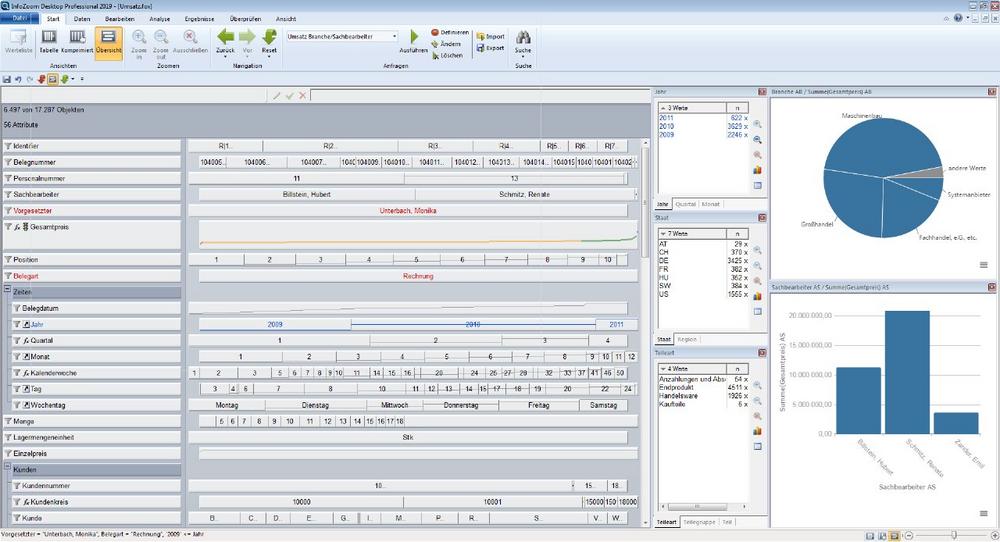Click the zoom-out minus button in status bar
Image resolution: width=1000 pixels, height=542 pixels.
coord(909,536)
